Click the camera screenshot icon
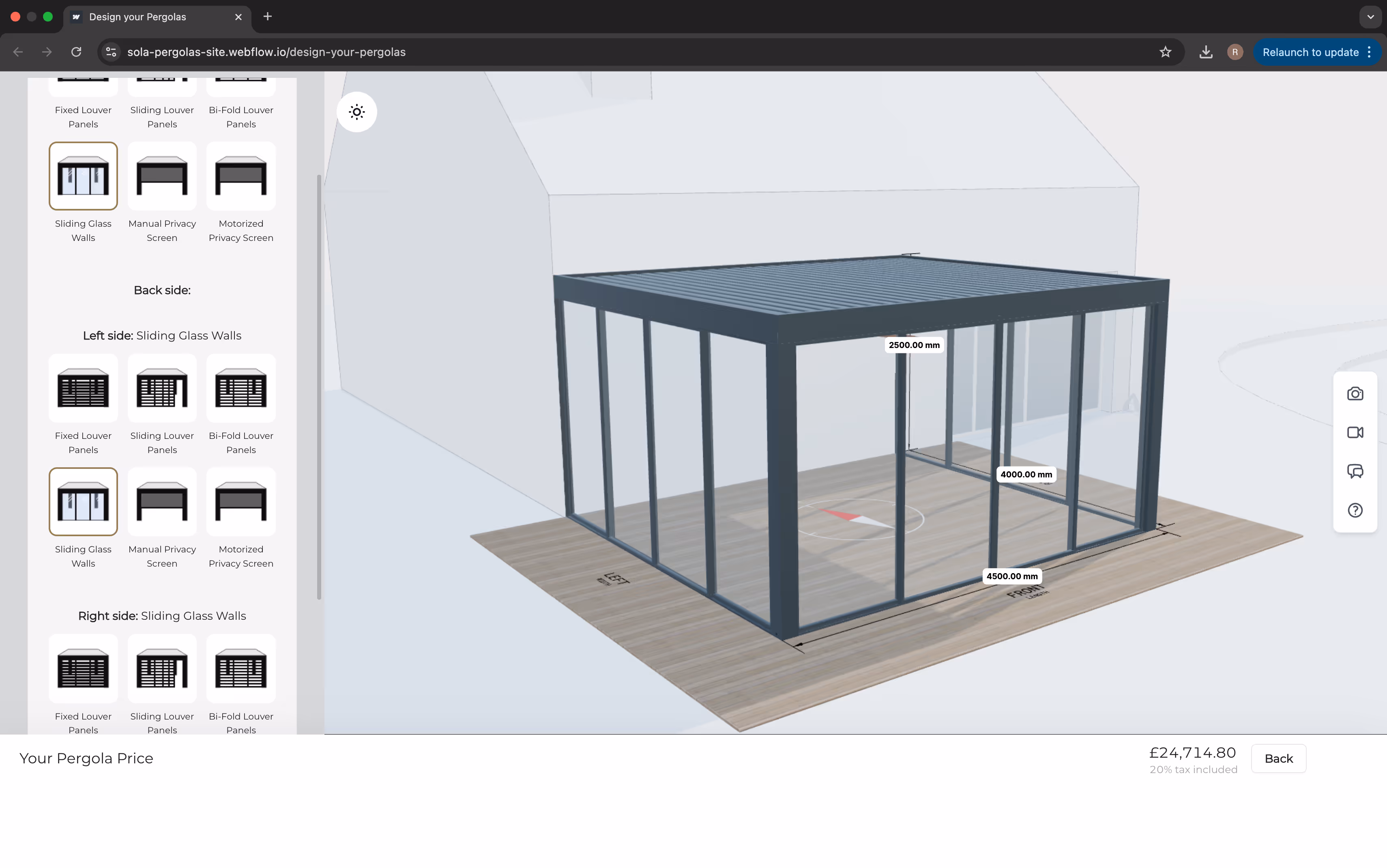 tap(1355, 394)
